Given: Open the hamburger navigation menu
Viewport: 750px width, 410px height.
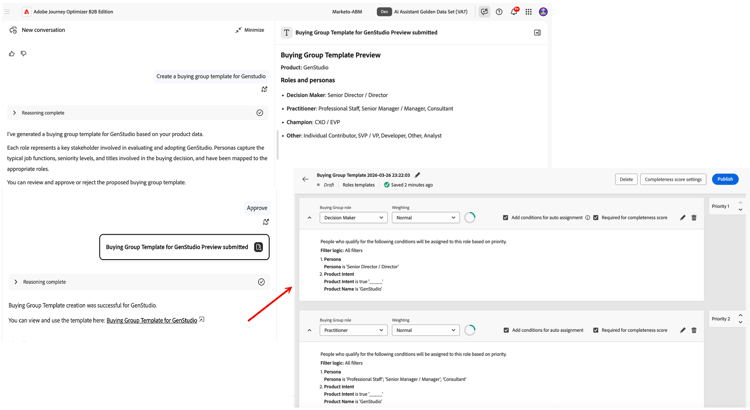Looking at the screenshot, I should click(x=7, y=11).
